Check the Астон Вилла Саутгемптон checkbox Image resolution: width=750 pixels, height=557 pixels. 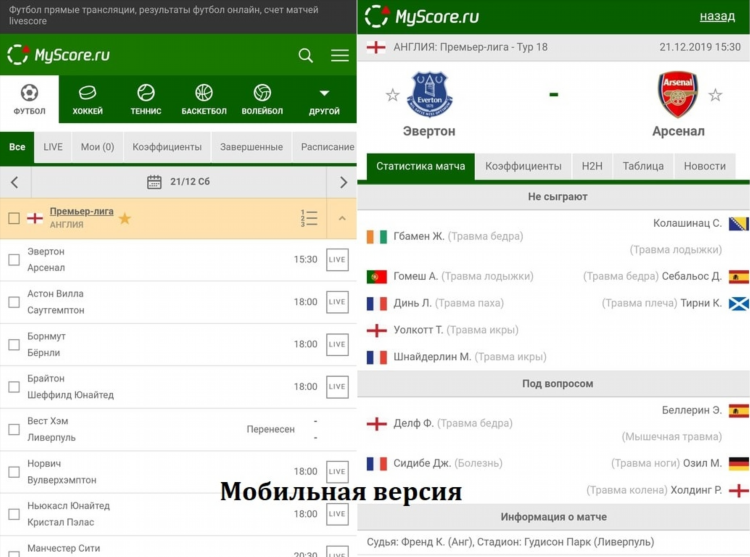[x=14, y=302]
